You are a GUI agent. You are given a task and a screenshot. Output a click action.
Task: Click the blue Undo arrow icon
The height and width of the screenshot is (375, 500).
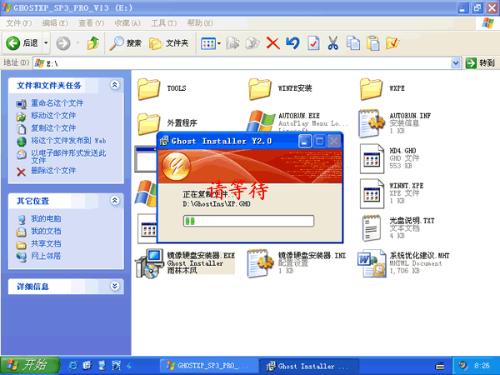point(293,43)
